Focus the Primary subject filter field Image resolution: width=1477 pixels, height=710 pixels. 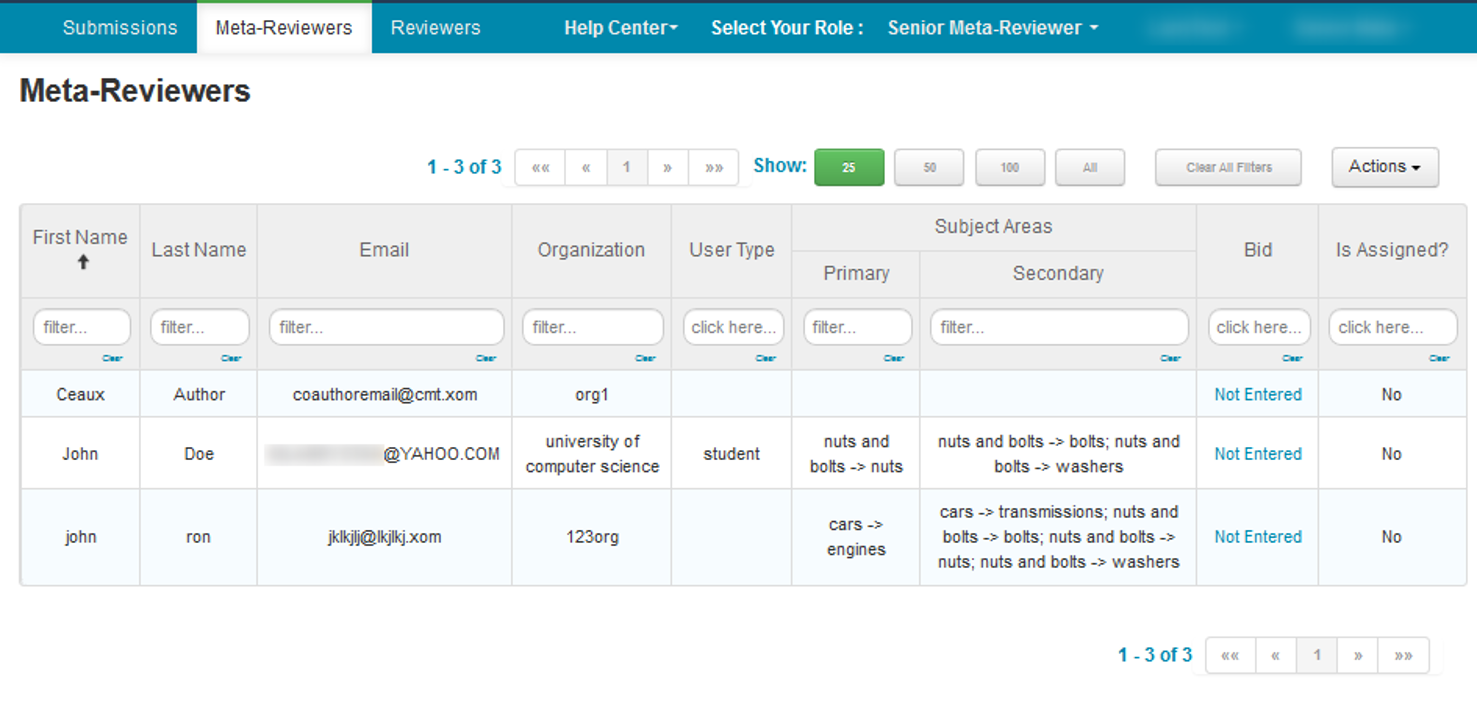[857, 327]
